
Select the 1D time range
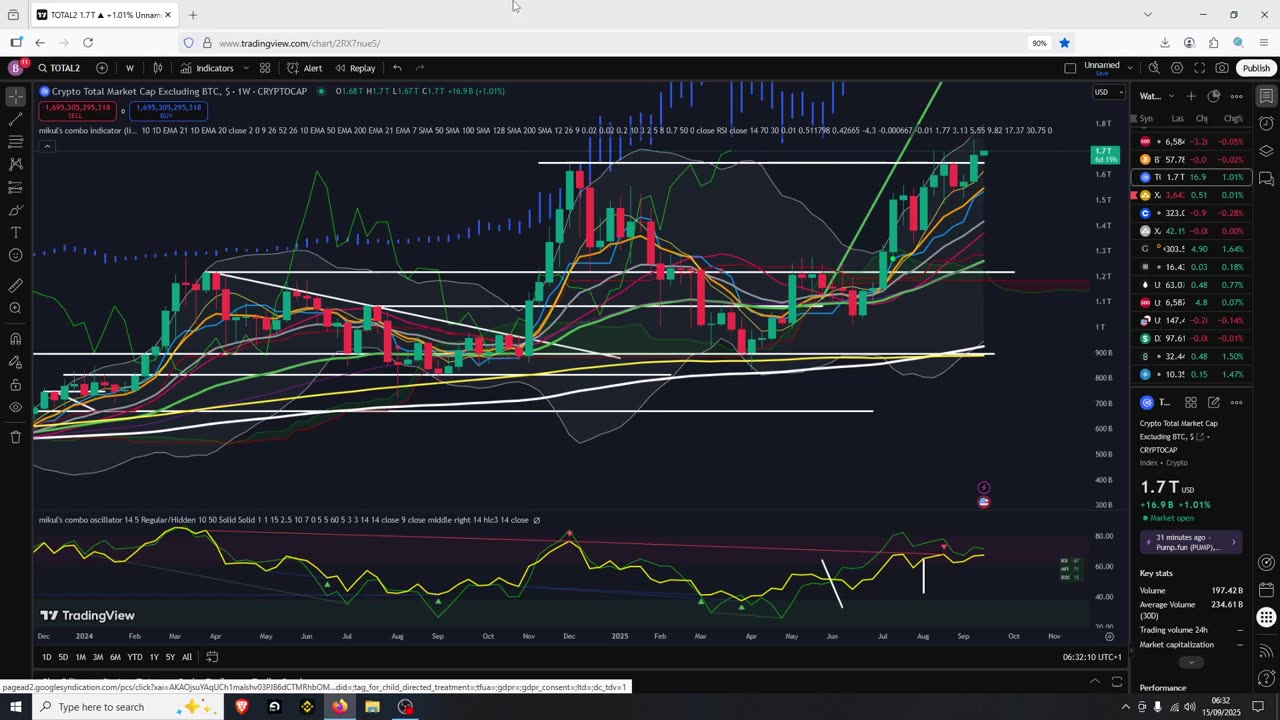[46, 657]
